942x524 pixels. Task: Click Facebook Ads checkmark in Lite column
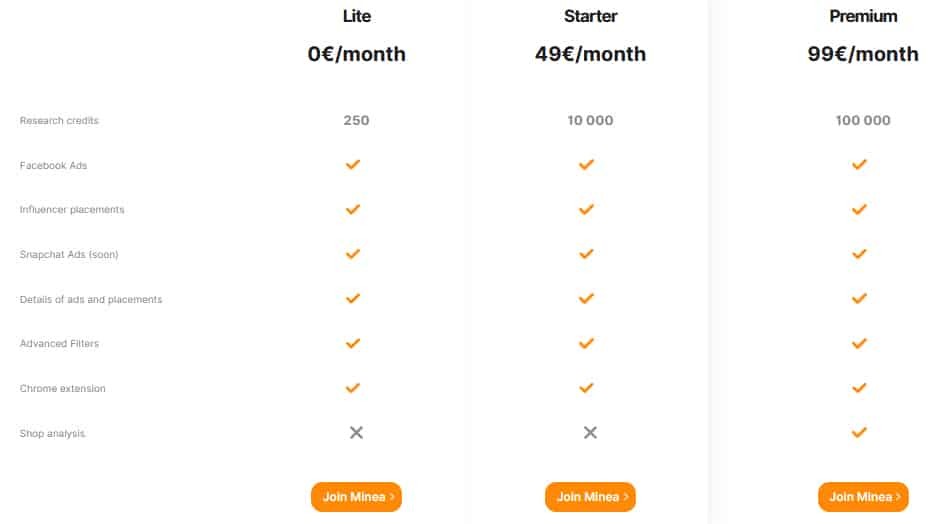coord(353,164)
